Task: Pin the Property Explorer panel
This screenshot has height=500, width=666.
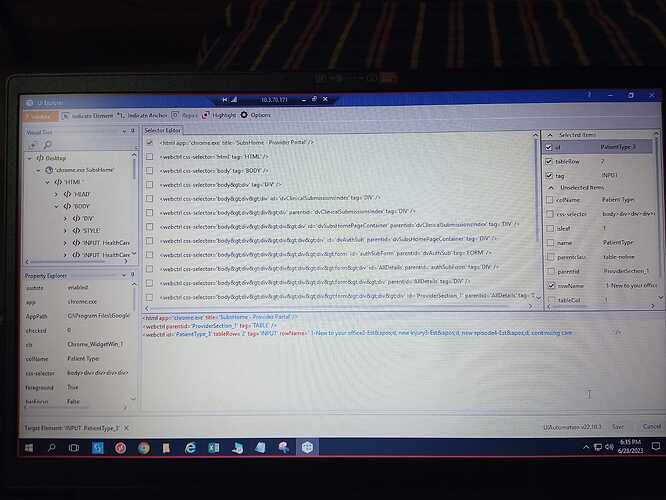Action: point(133,275)
